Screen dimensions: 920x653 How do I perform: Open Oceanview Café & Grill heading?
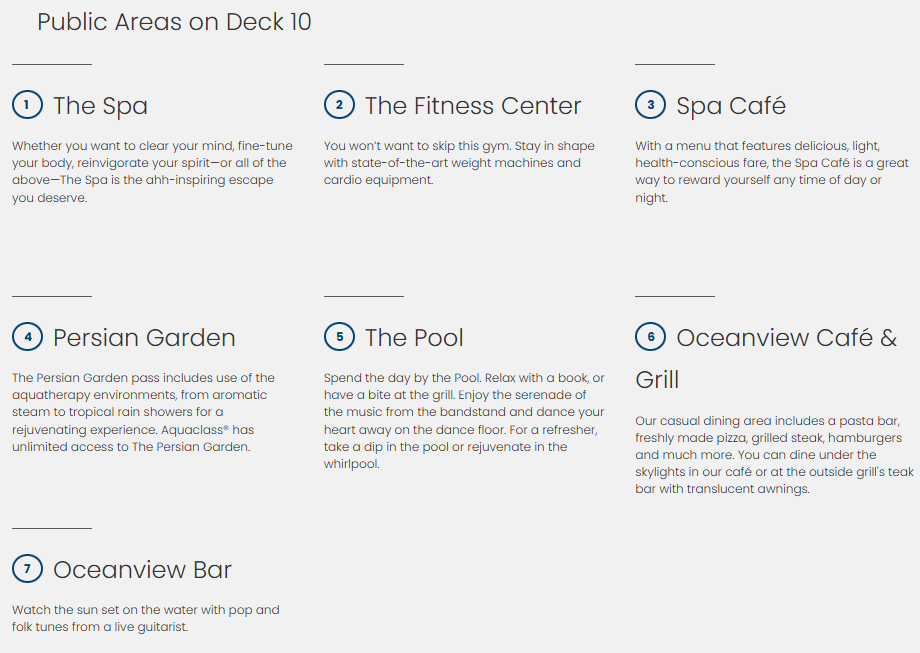[786, 338]
